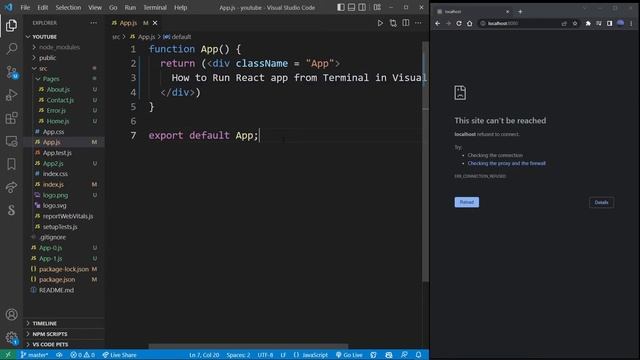Click the Open Changes icon in editor toolbar
Image resolution: width=640 pixels, height=360 pixels.
pos(393,23)
